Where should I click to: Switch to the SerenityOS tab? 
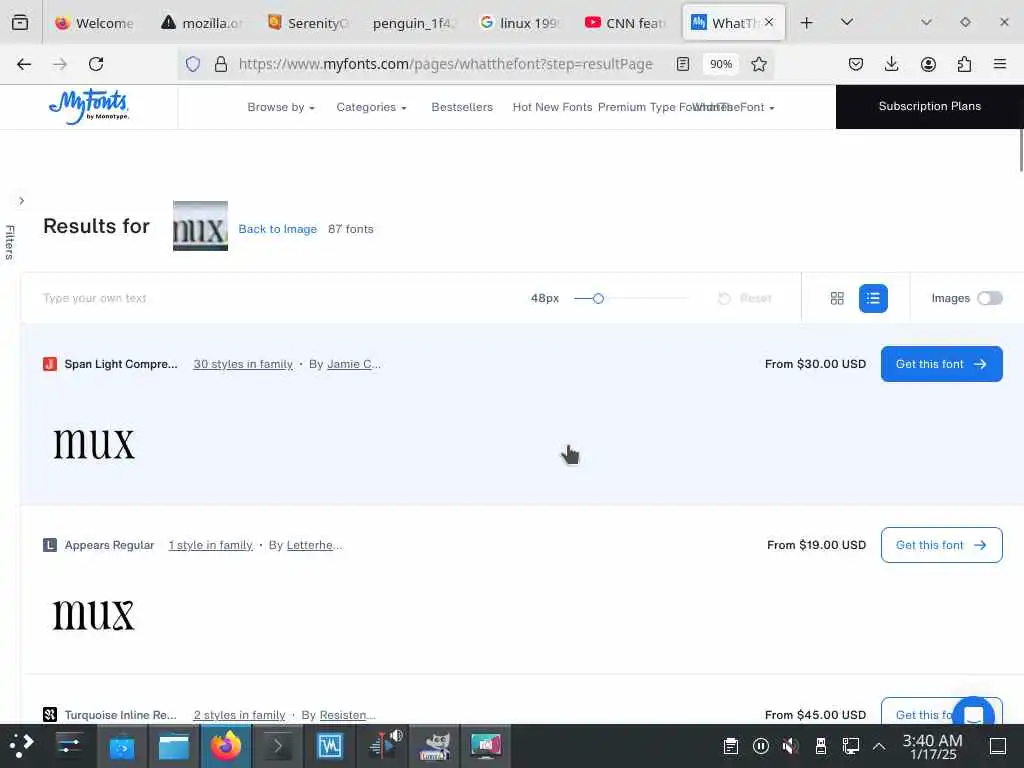308,23
